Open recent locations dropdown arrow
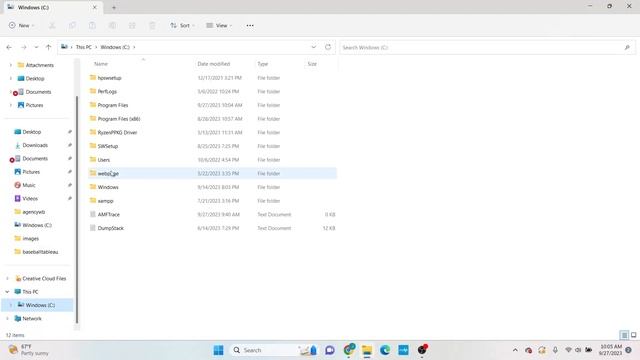Viewport: 640px width, 360px height. pyautogui.click(x=36, y=47)
